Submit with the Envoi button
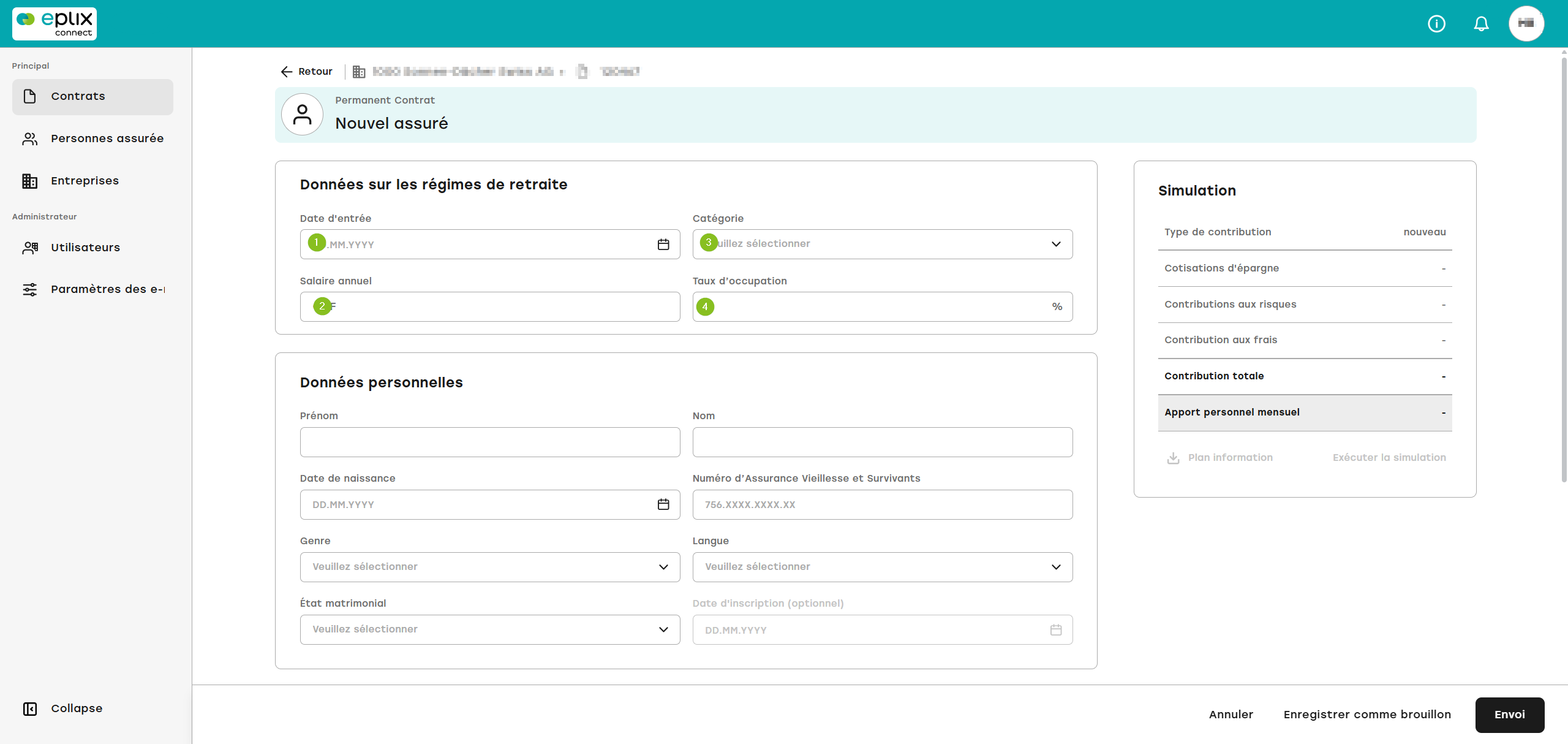The image size is (1568, 744). [1510, 715]
